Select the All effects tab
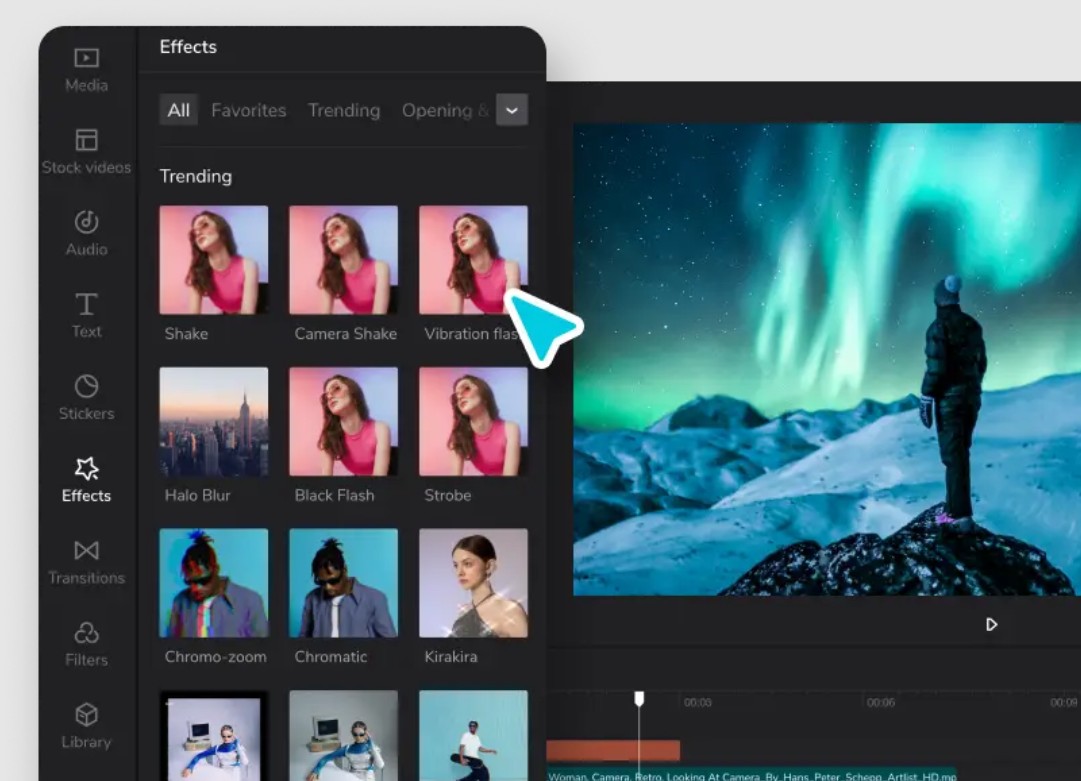 (x=179, y=110)
